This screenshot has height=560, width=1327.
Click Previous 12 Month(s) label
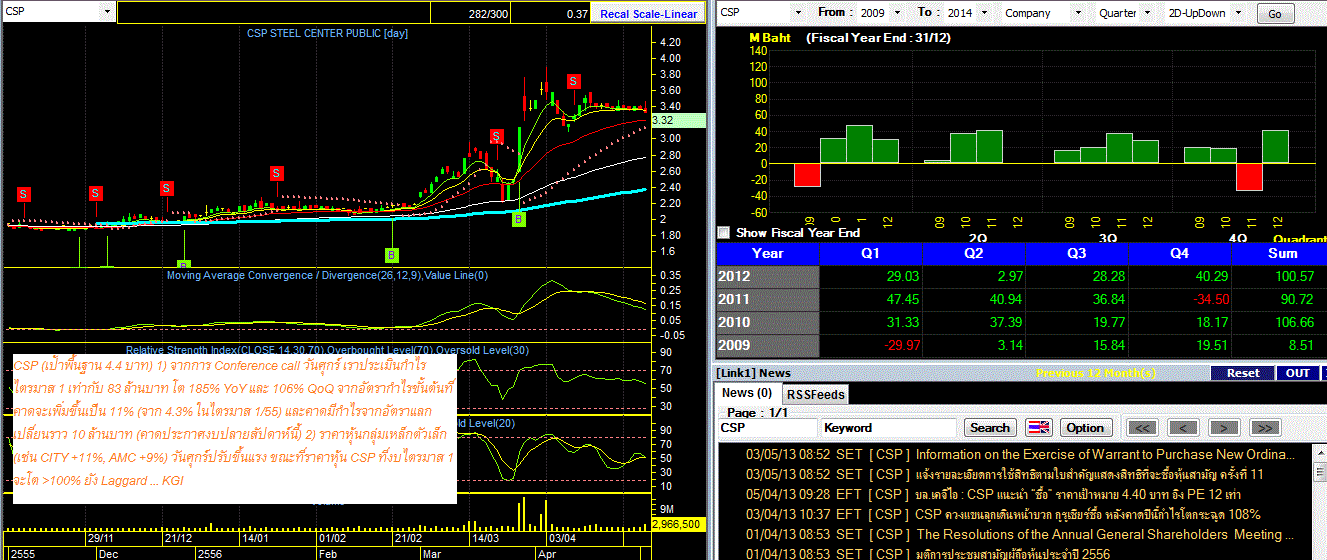[x=1098, y=373]
